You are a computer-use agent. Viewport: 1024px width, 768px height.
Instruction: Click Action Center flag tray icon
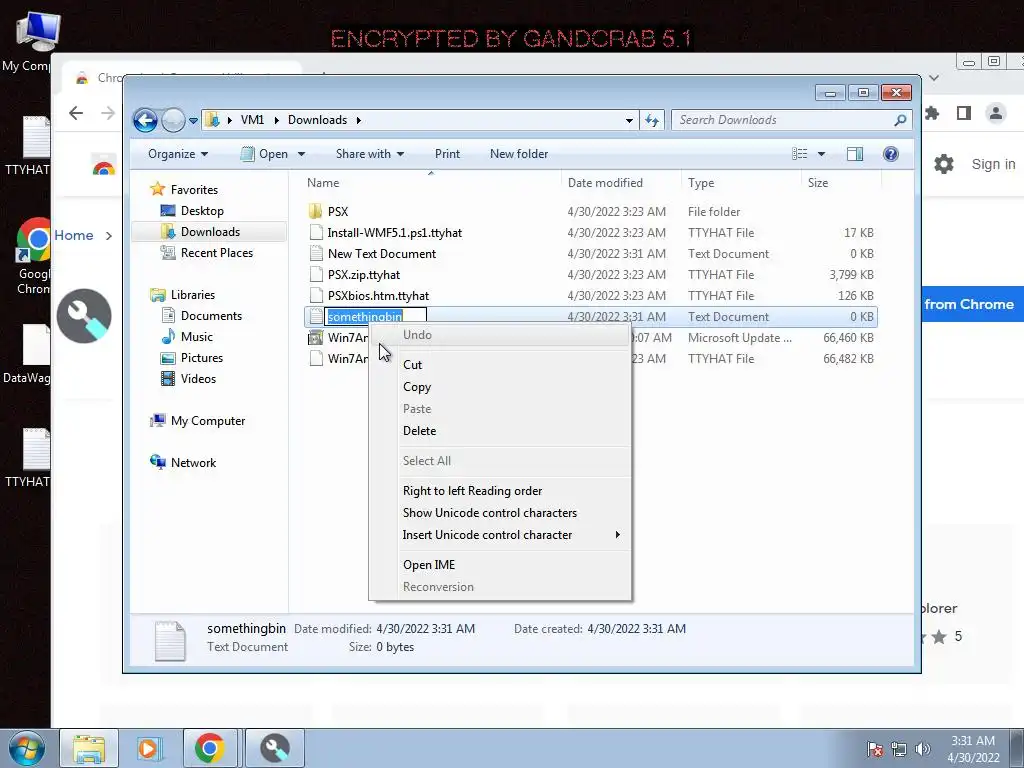tap(874, 749)
